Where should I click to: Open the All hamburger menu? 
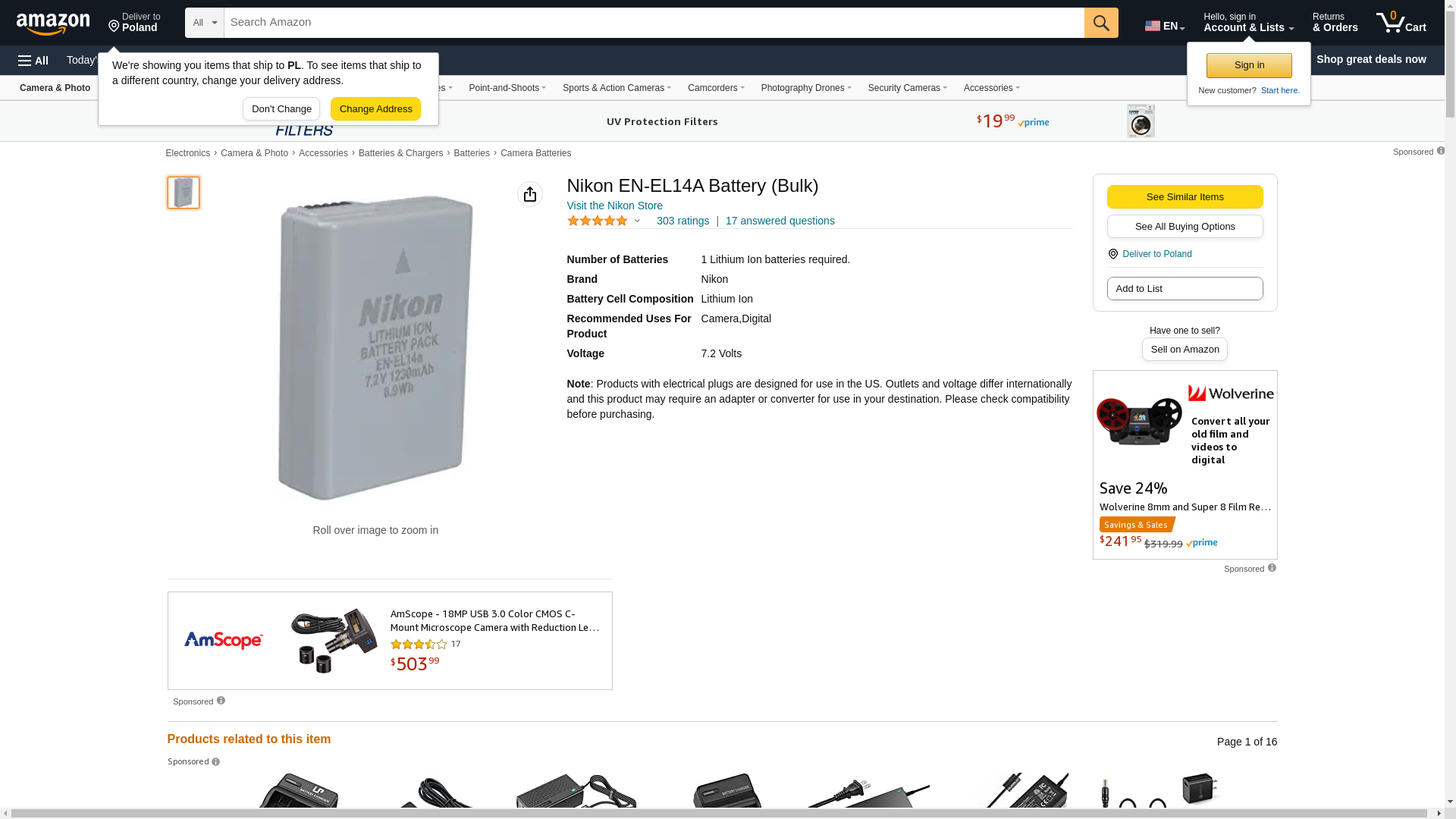pyautogui.click(x=33, y=61)
